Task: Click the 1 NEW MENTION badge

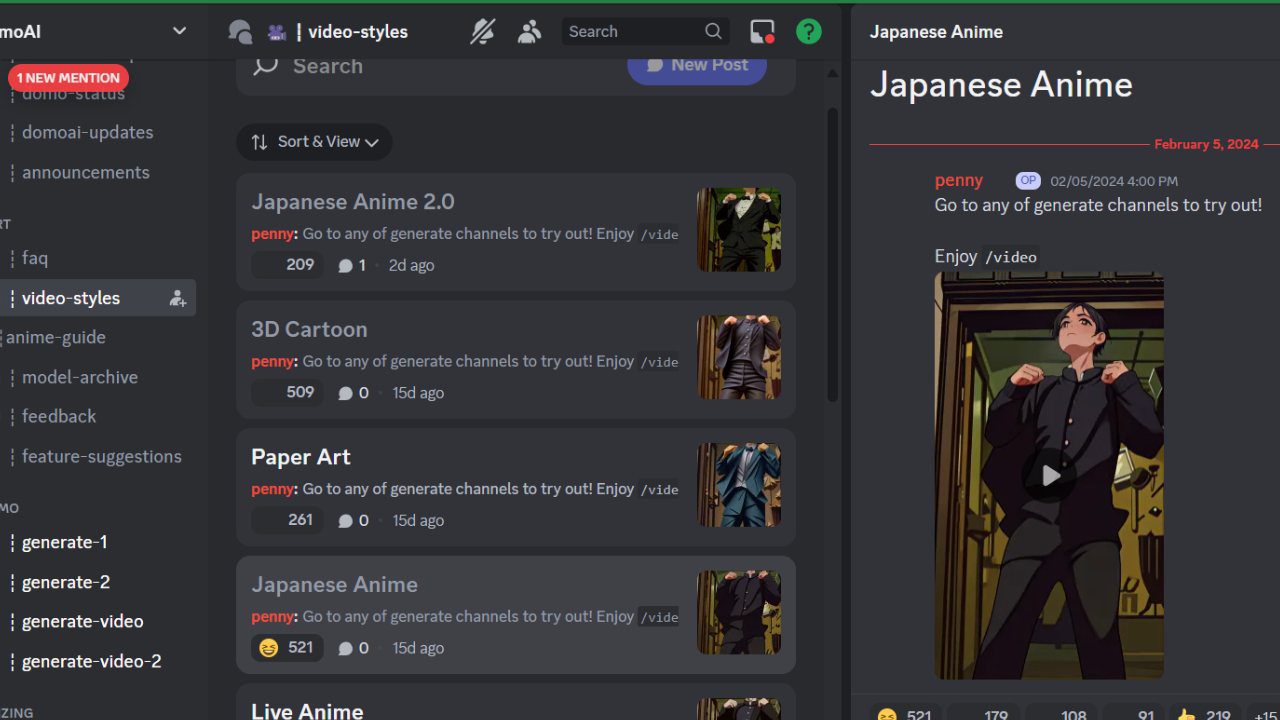Action: click(68, 78)
